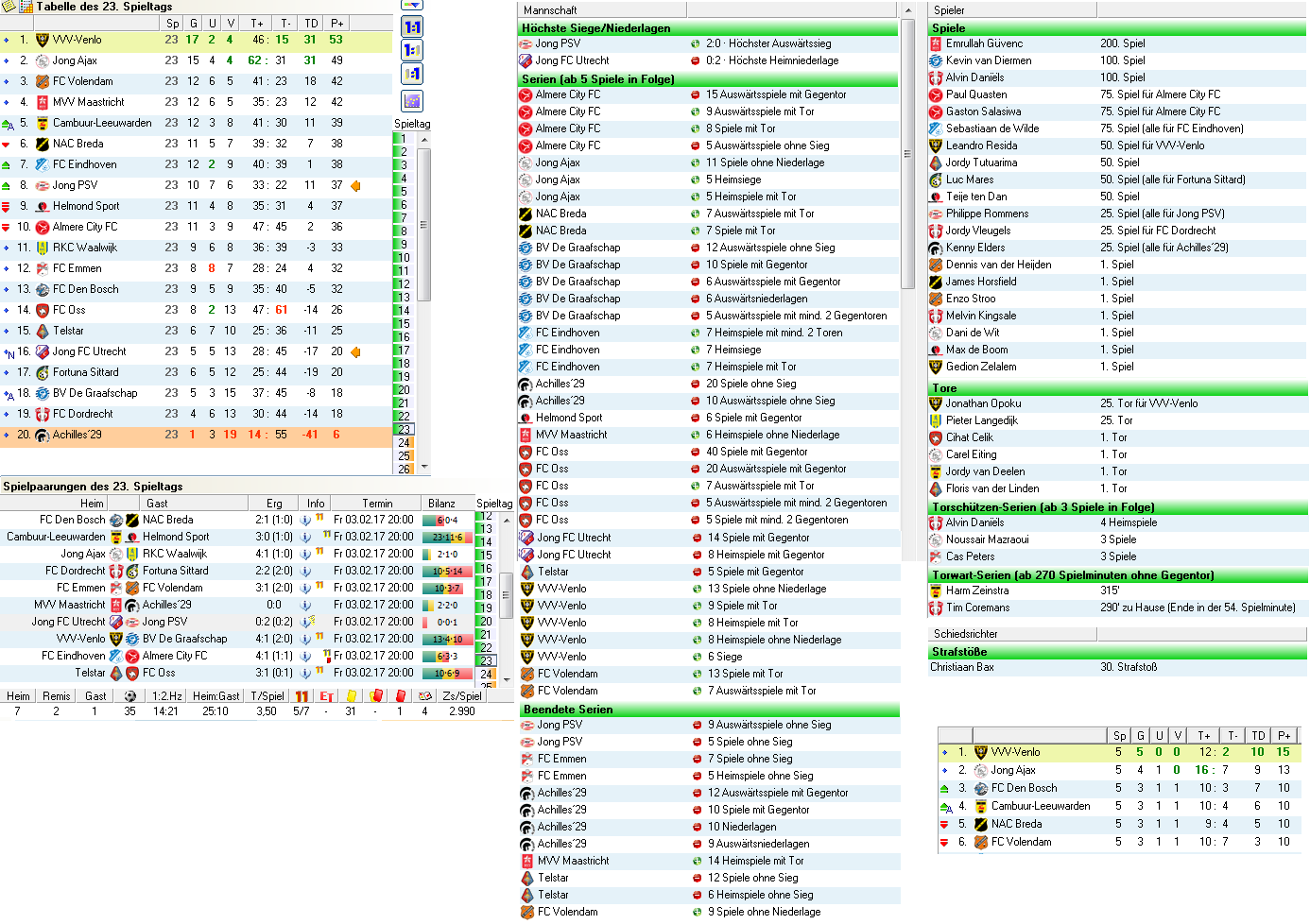Click the grid icon before "Tabelle des 23. Spieltags"
Viewport: 1310px width, 924px height.
pyautogui.click(x=26, y=6)
